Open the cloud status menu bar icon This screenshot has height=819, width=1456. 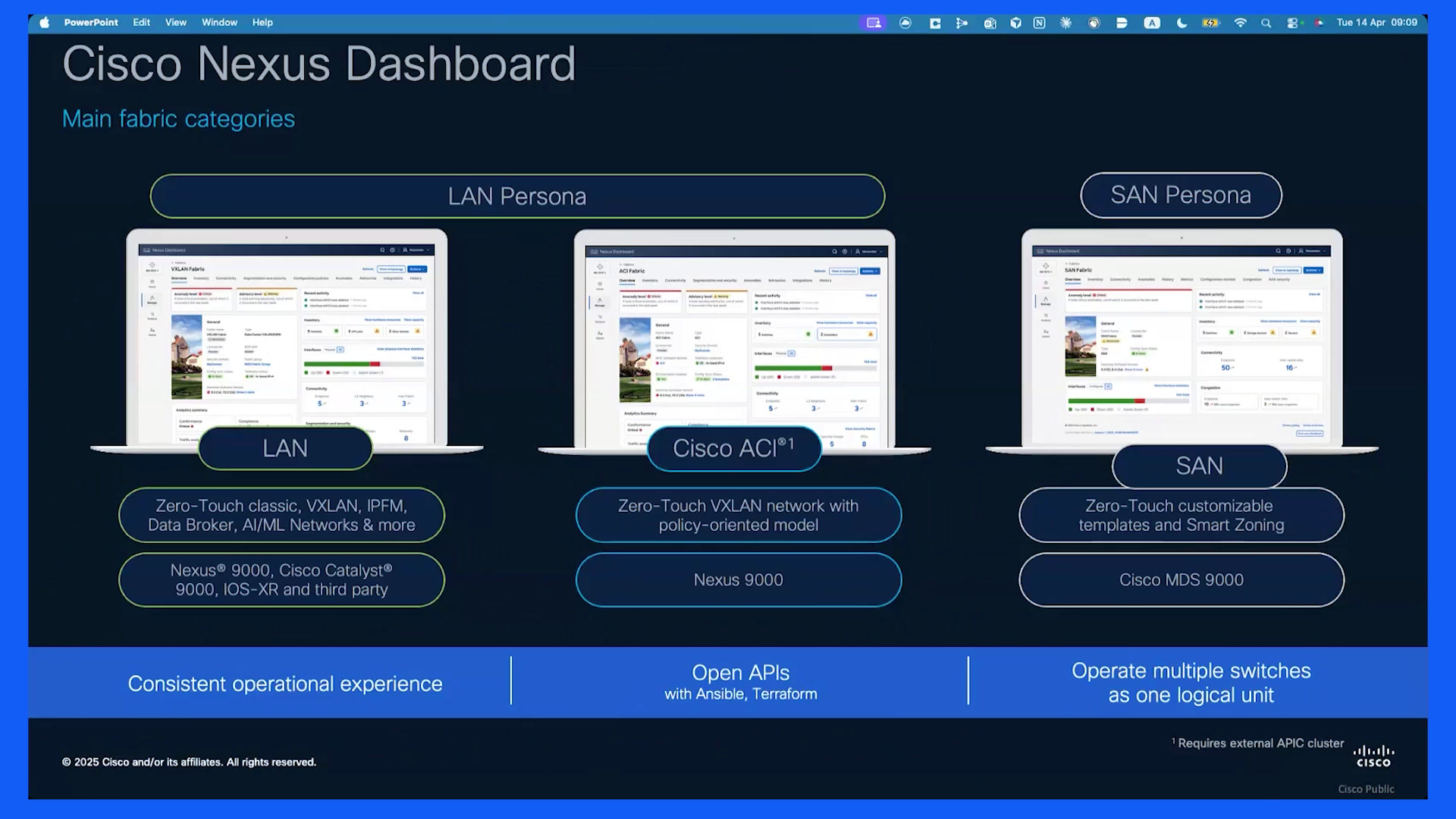coord(905,23)
